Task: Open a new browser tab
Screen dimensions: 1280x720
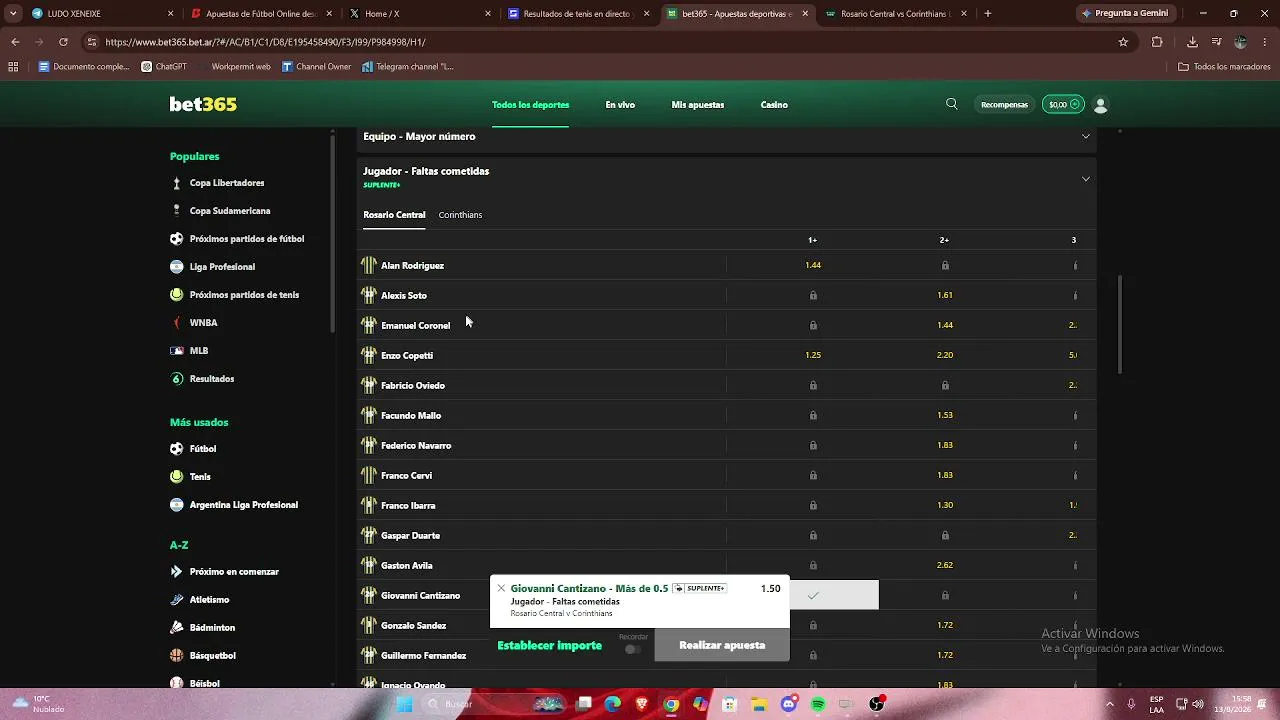Action: click(988, 14)
